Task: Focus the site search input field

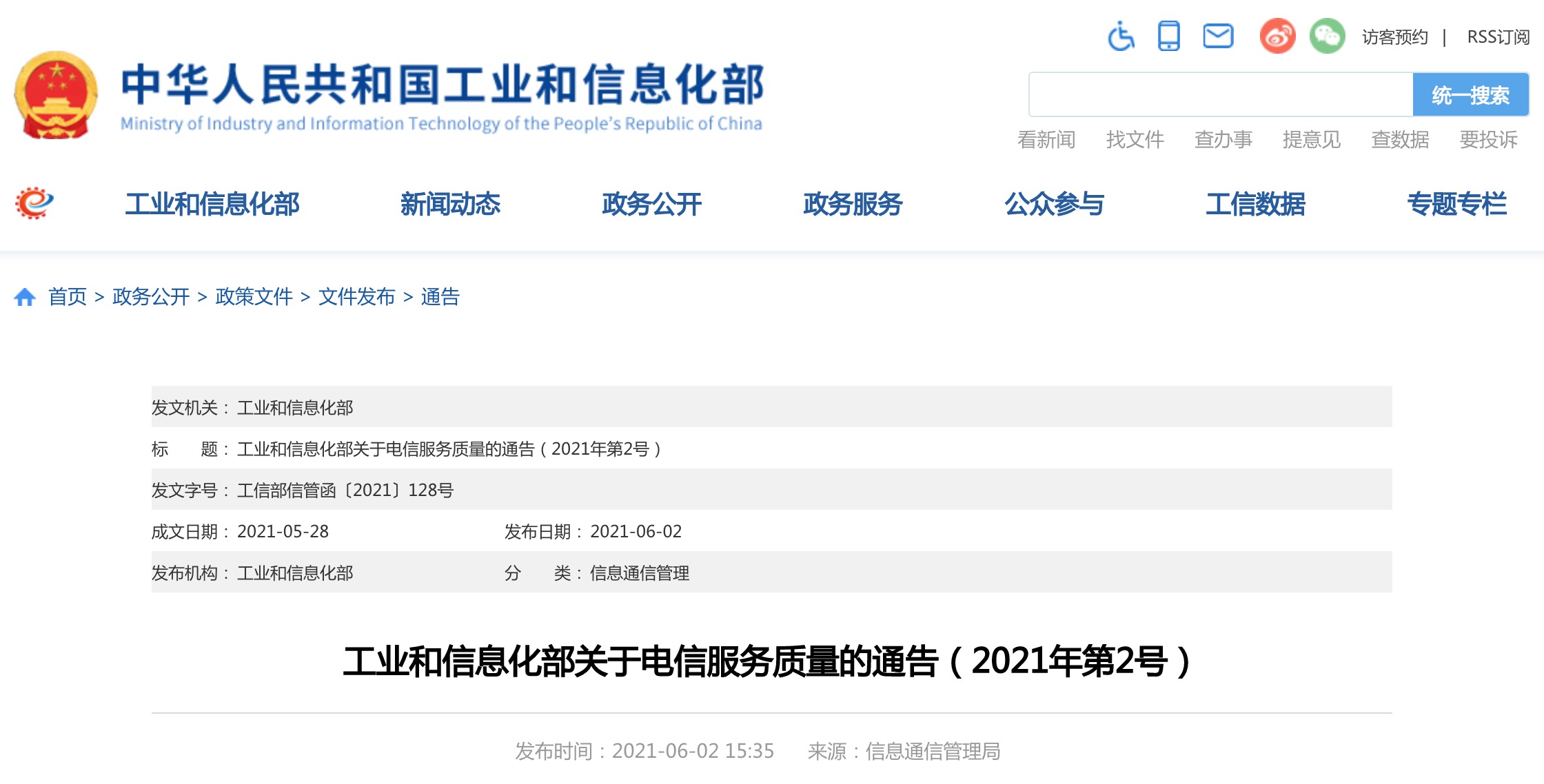Action: click(x=1221, y=95)
